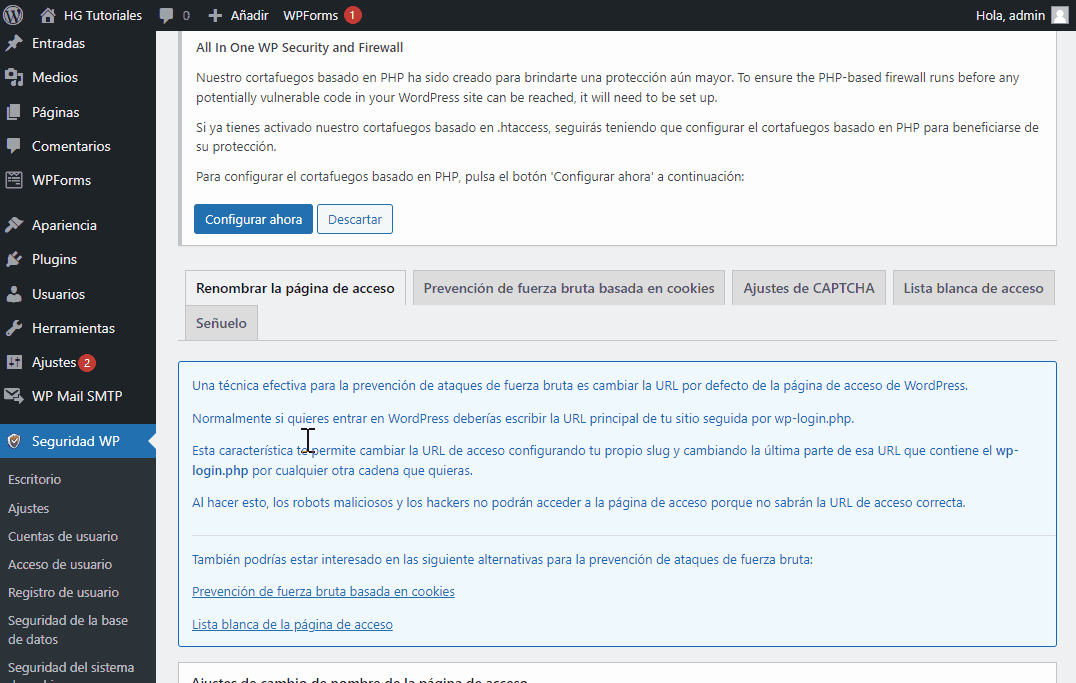Click the All In One WP Security and Firewall heading
Screen dimensions: 1076x683
click(x=299, y=47)
